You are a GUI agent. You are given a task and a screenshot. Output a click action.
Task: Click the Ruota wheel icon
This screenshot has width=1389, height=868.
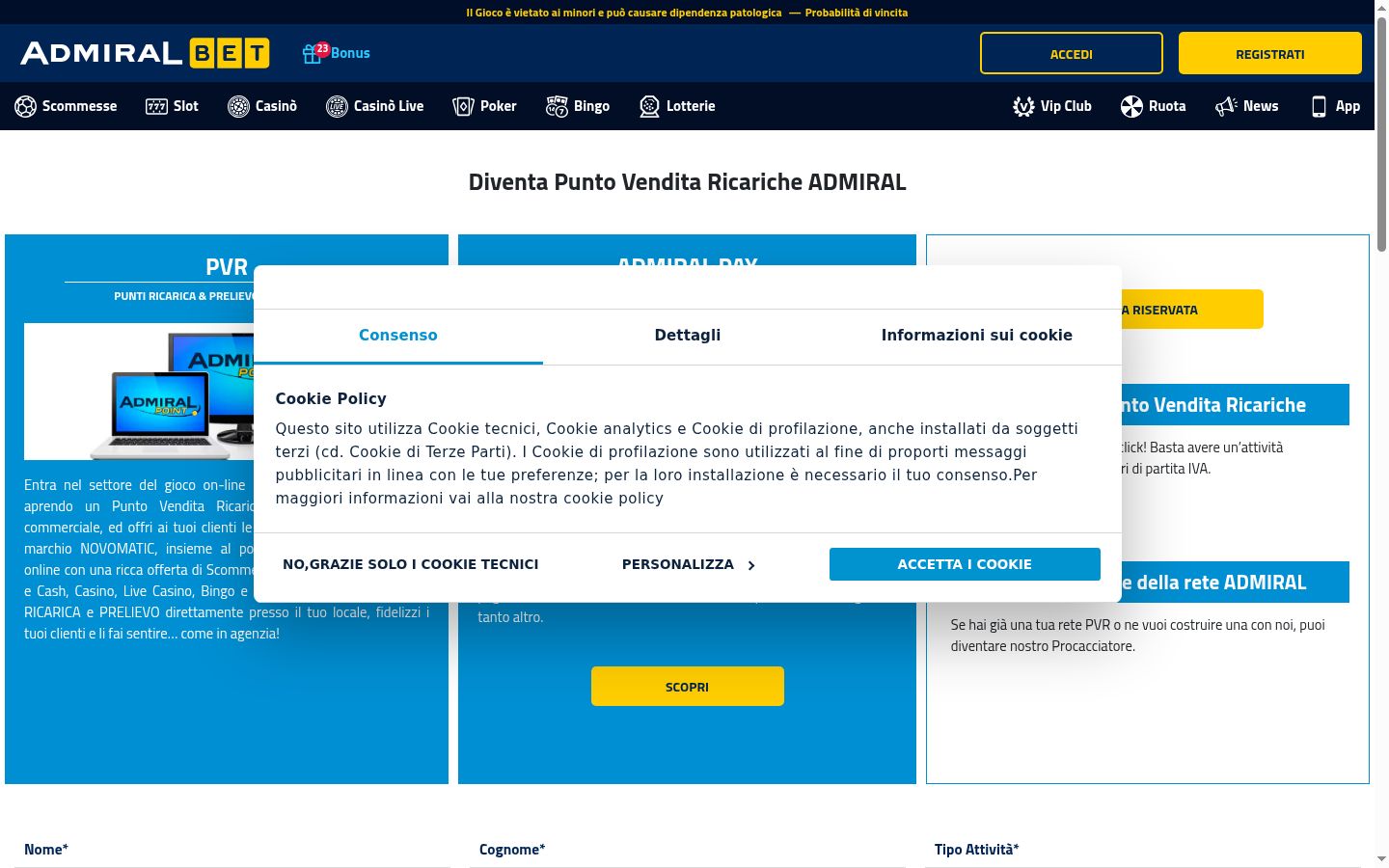pyautogui.click(x=1131, y=106)
